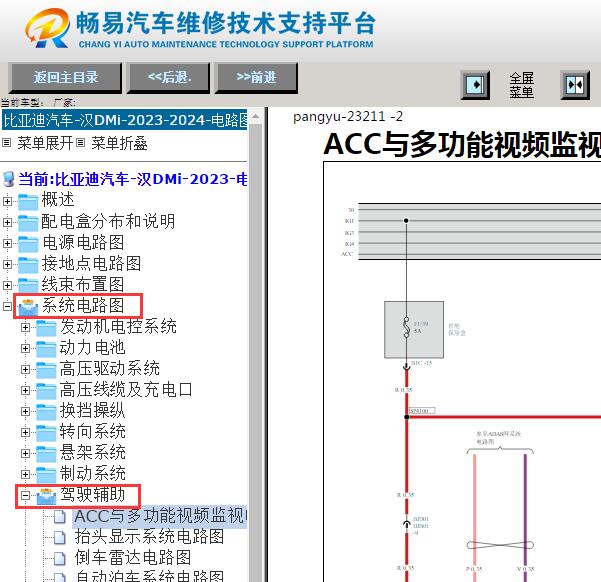The width and height of the screenshot is (601, 582).
Task: Click the 高压线缆及充电口 folder icon
Action: (46, 391)
